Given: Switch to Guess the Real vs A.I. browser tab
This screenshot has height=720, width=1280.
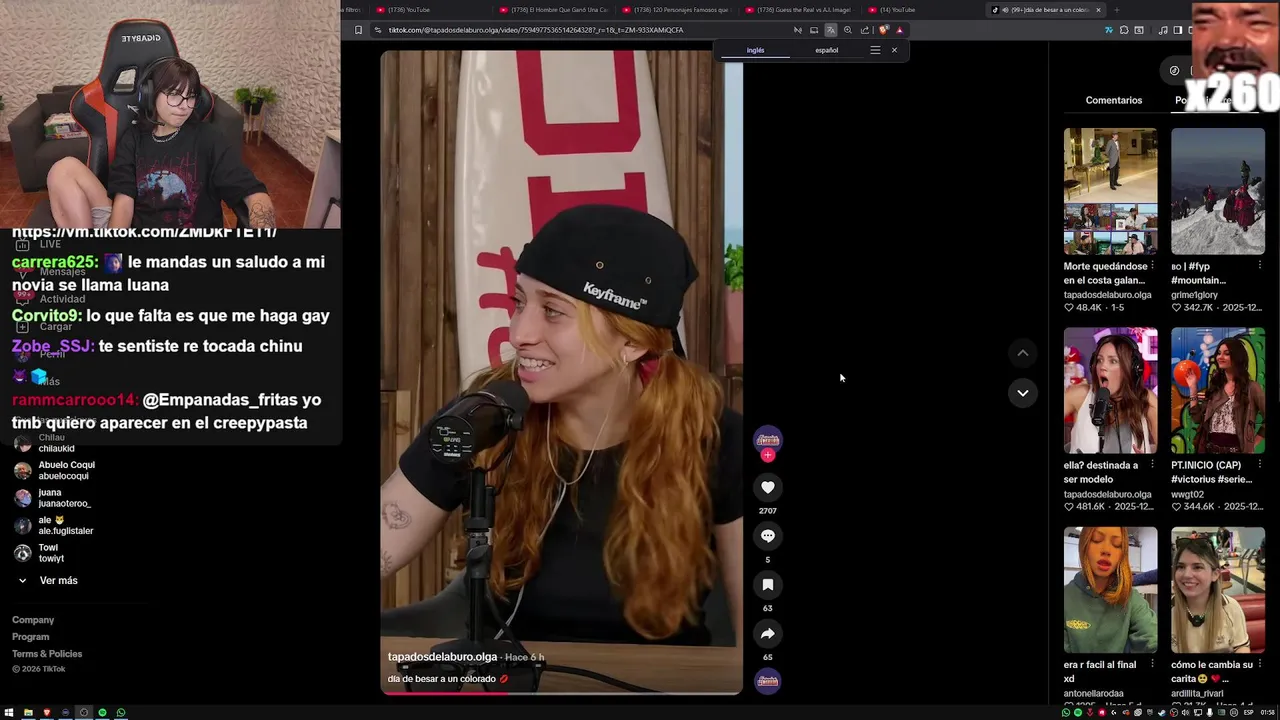Looking at the screenshot, I should pyautogui.click(x=799, y=10).
